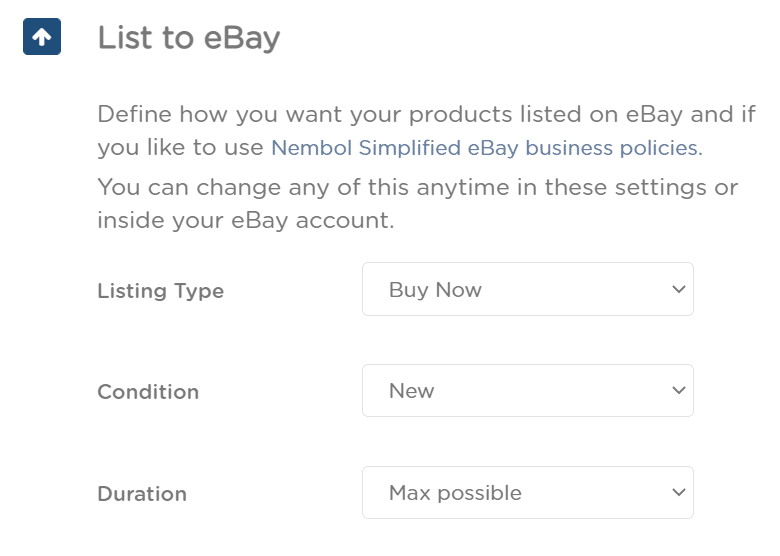Select the Max possible value text
The image size is (780, 556).
(455, 493)
